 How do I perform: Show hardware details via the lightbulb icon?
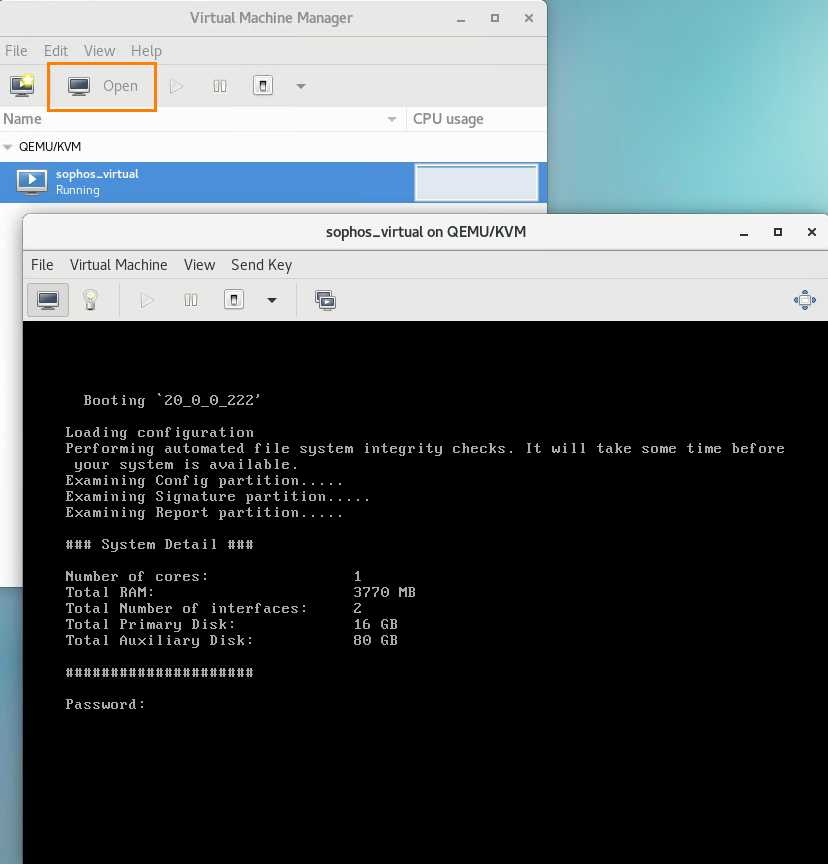pyautogui.click(x=91, y=300)
